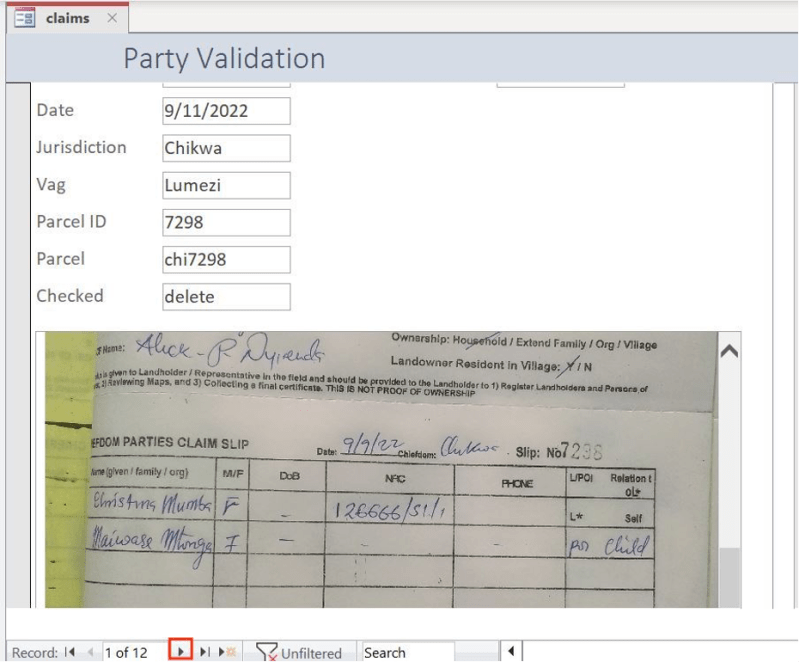Click the image scrollbar thumb

point(730,577)
